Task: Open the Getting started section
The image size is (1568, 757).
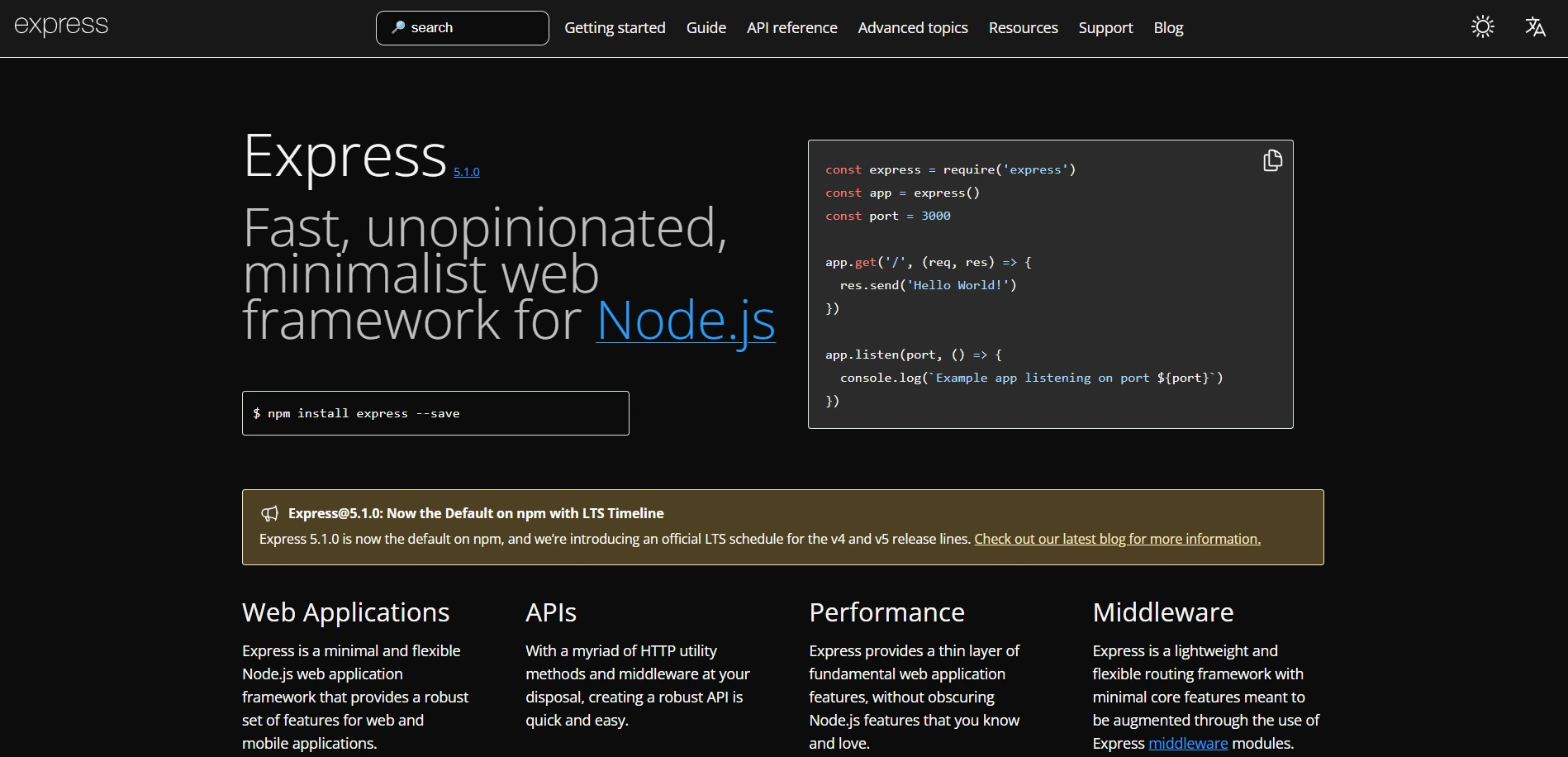Action: 615,27
